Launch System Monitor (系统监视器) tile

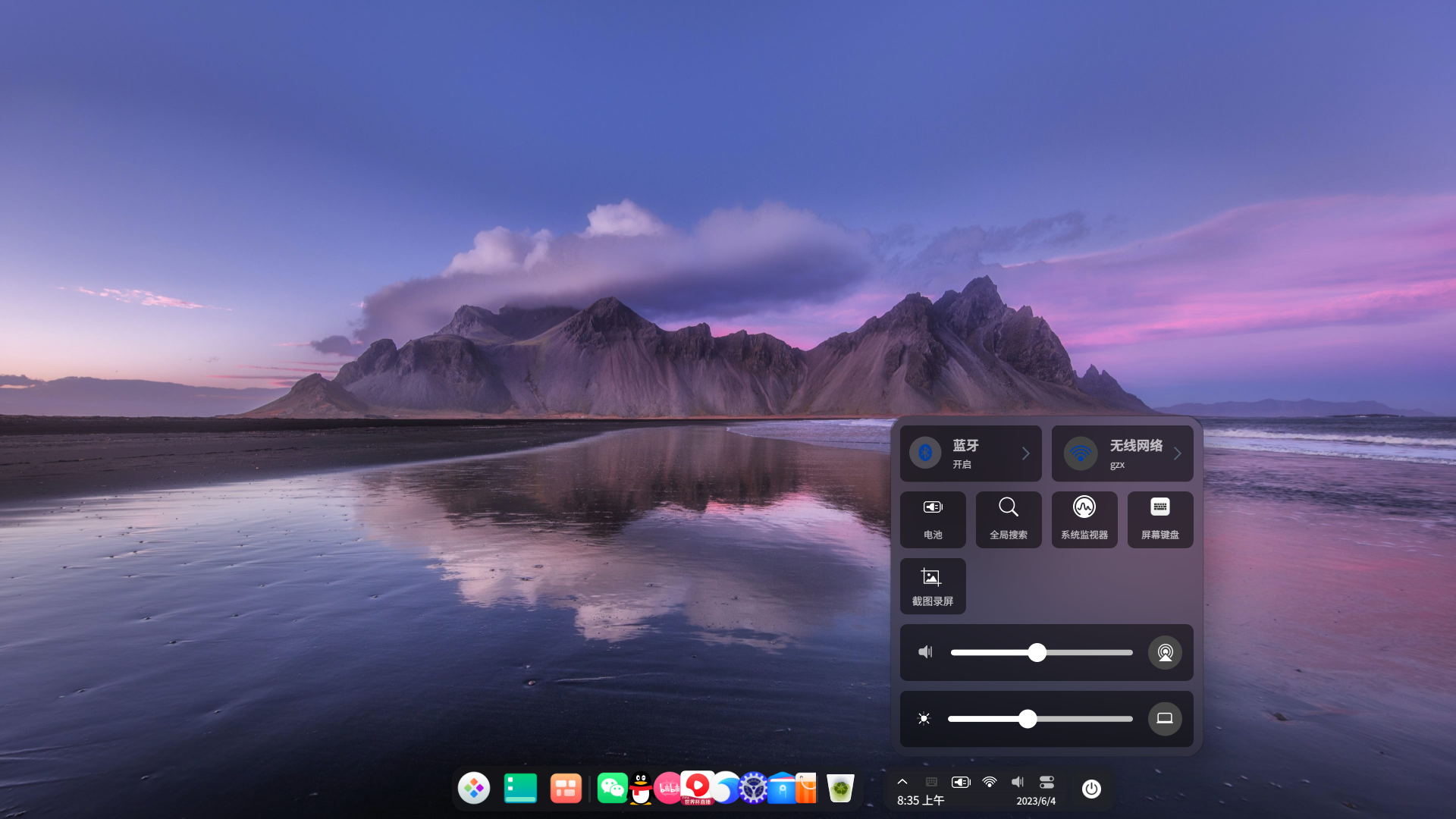pyautogui.click(x=1084, y=519)
